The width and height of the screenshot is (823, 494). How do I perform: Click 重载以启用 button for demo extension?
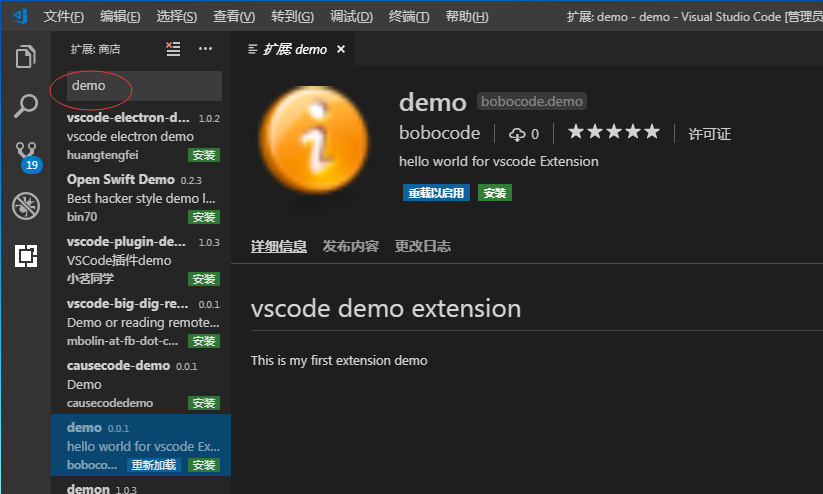436,193
